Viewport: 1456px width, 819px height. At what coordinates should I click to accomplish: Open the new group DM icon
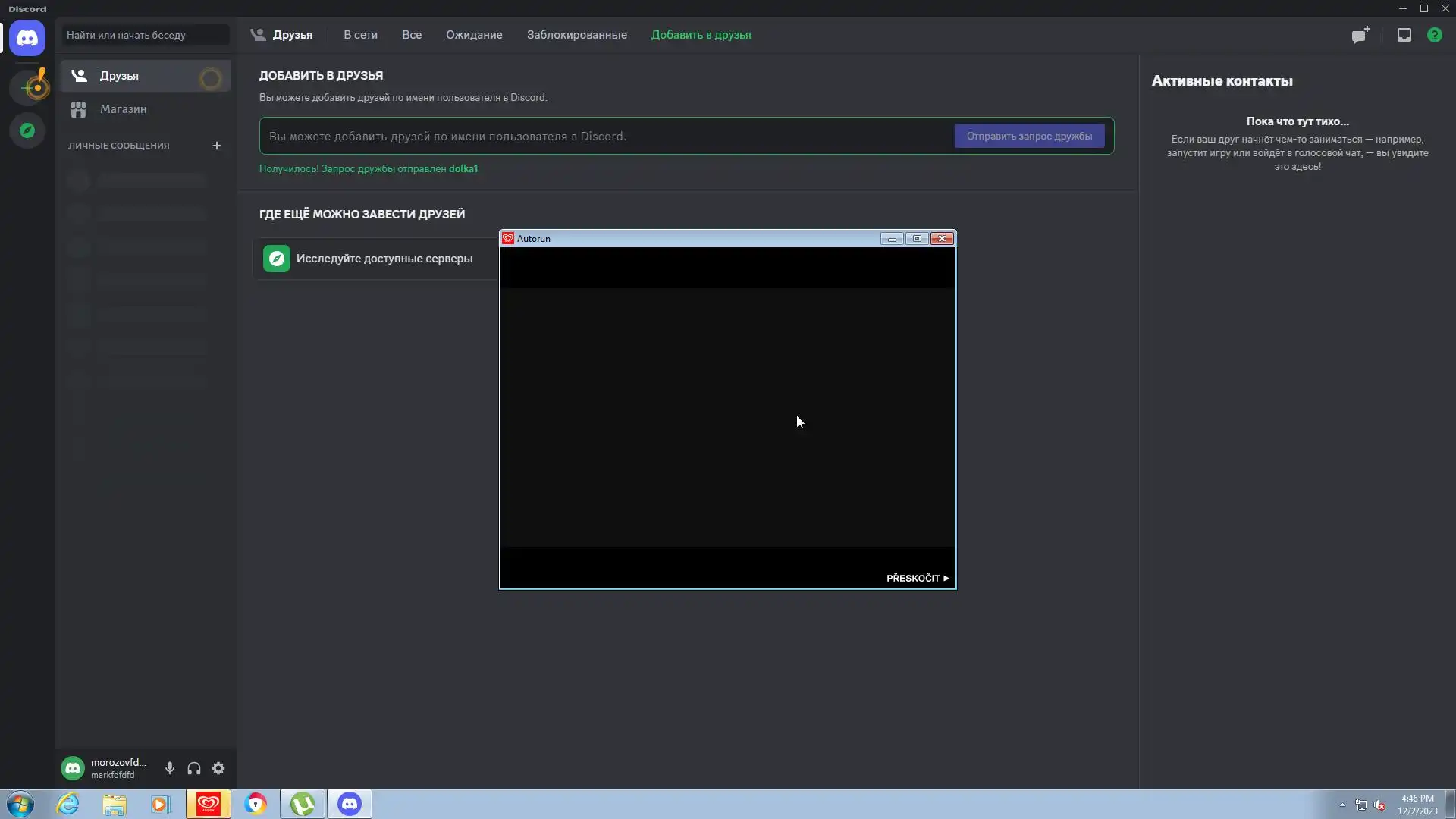(x=1360, y=35)
